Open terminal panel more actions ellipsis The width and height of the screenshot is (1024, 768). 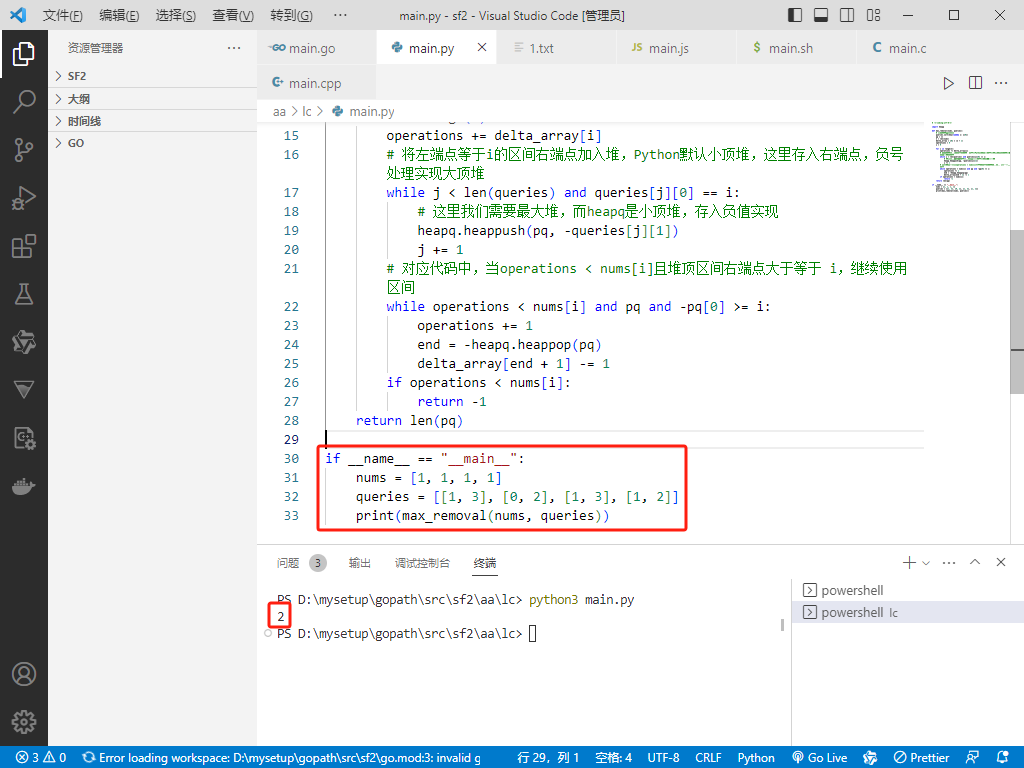coord(949,562)
